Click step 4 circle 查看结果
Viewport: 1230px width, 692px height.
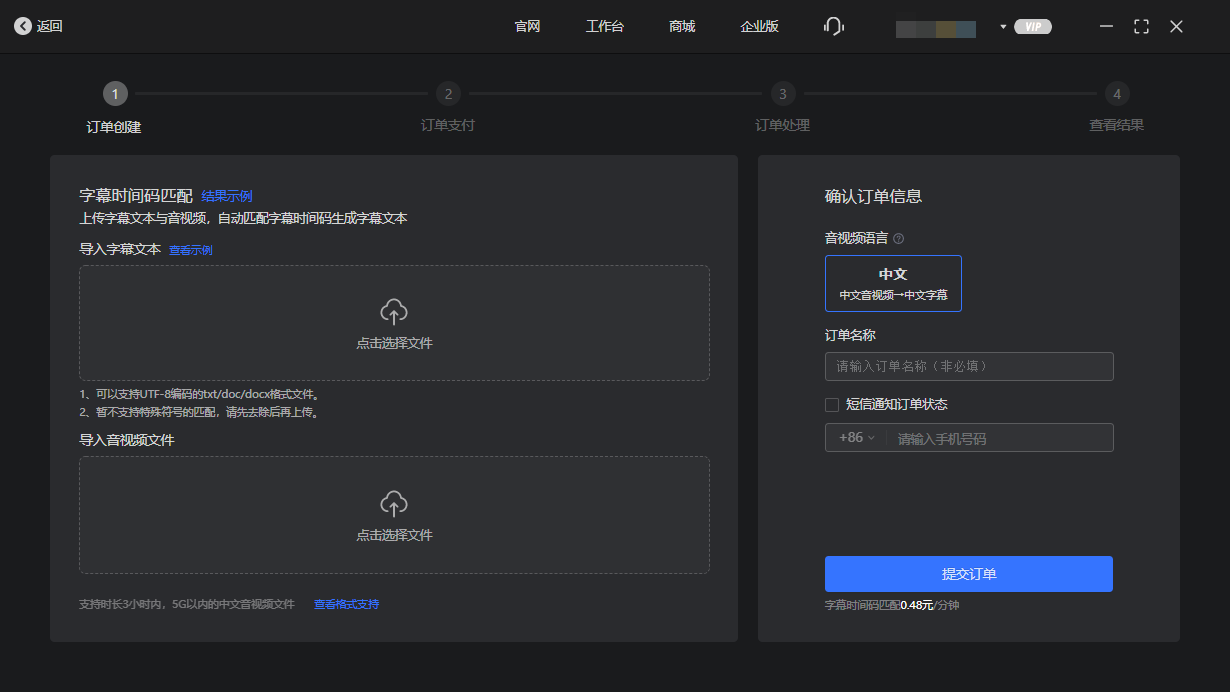pyautogui.click(x=1116, y=94)
